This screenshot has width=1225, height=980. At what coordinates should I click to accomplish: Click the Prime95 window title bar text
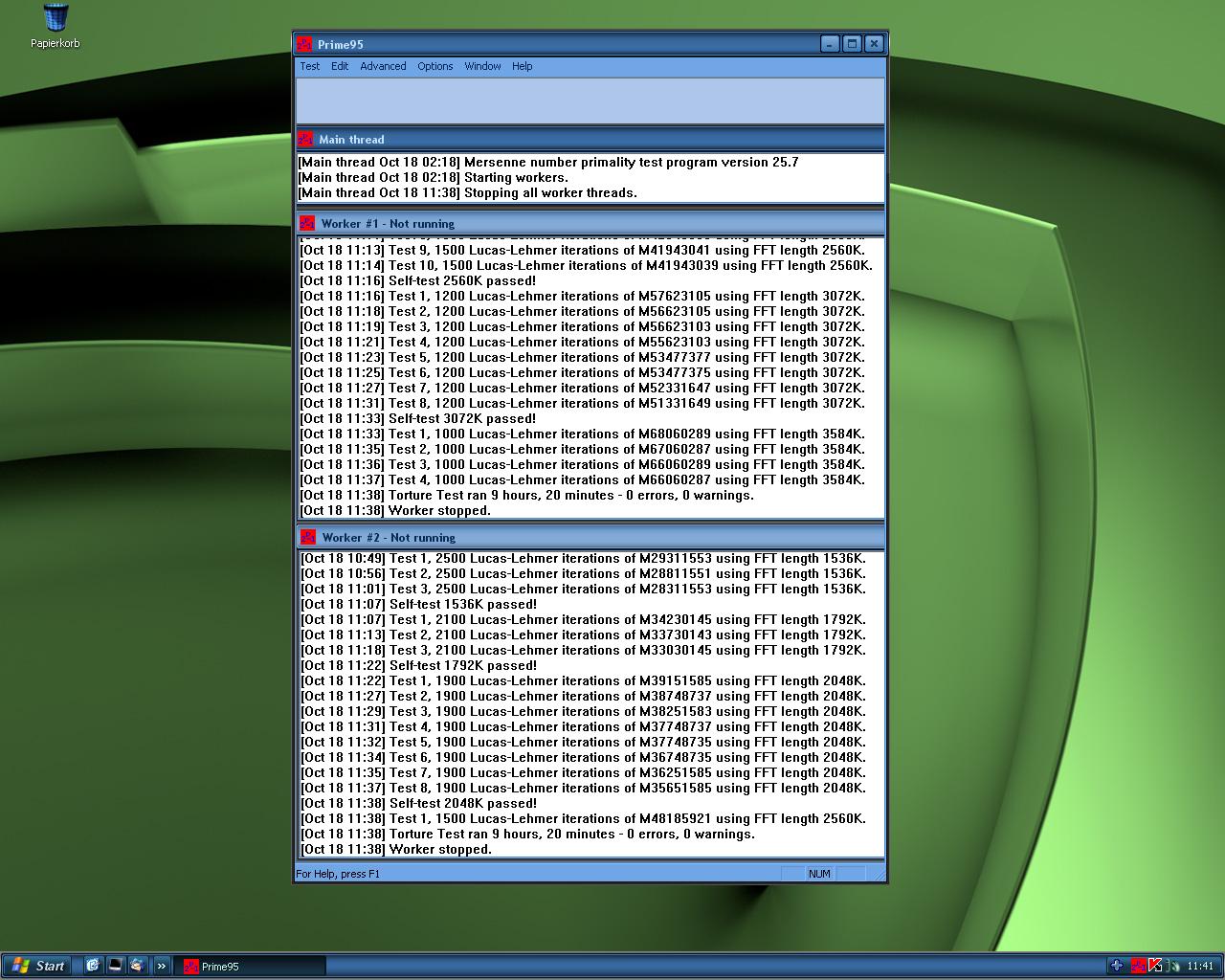click(x=341, y=44)
